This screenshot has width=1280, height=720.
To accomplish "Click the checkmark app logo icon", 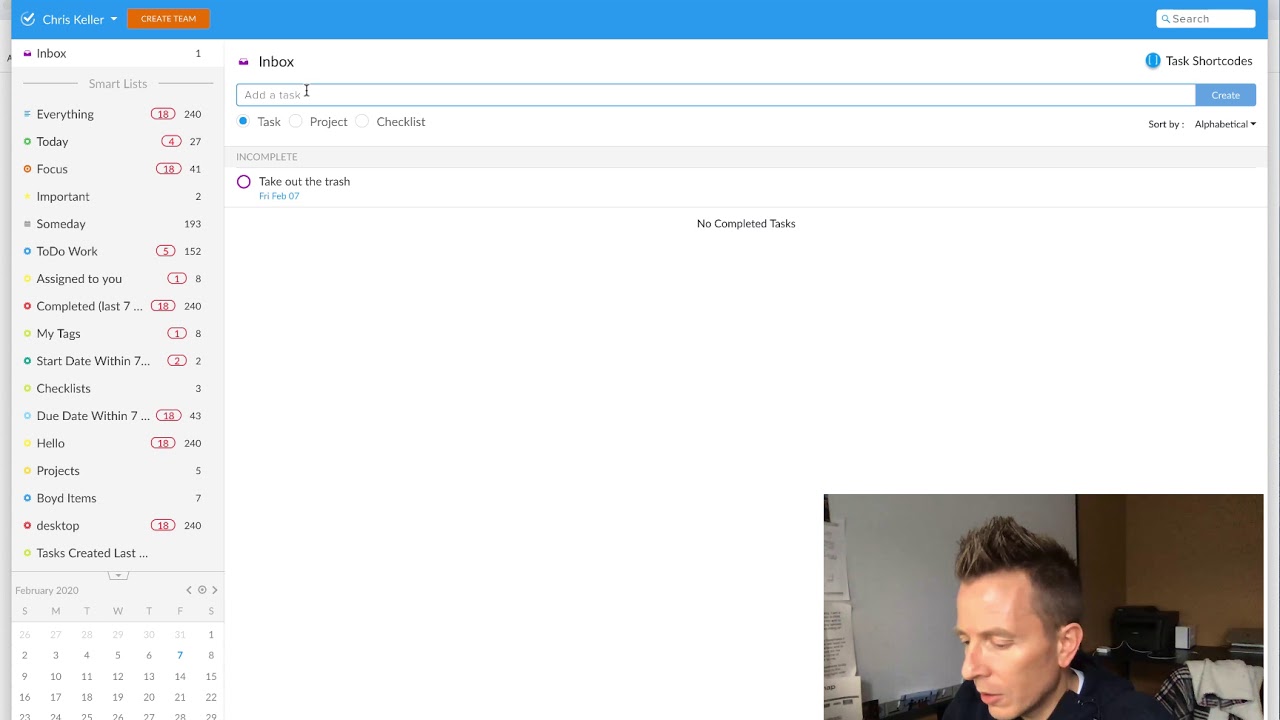I will pos(28,19).
